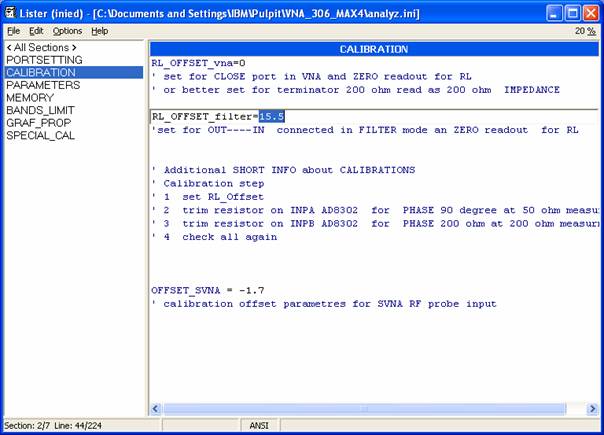This screenshot has width=604, height=435.
Task: Open the BANDS_LIMIT section
Action: pyautogui.click(x=41, y=110)
